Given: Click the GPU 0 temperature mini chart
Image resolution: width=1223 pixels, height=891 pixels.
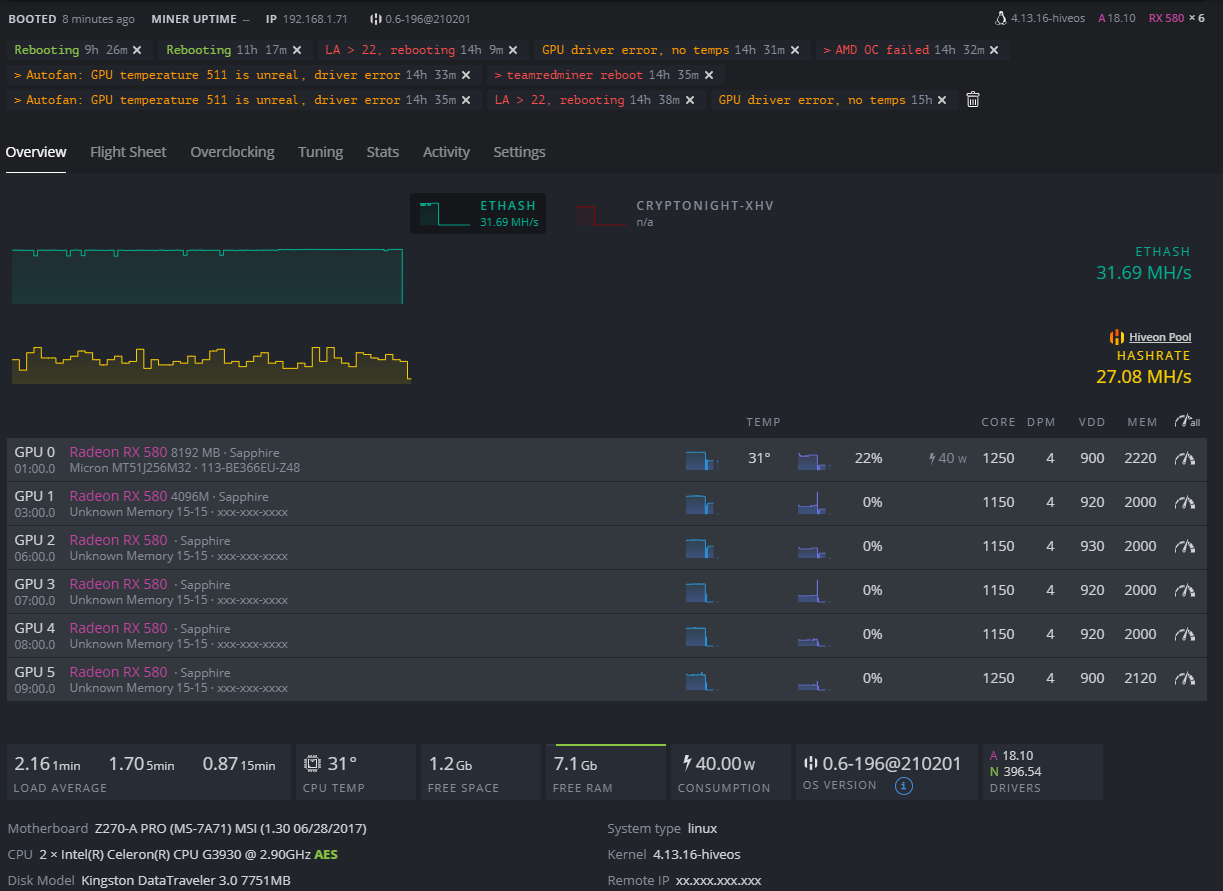Looking at the screenshot, I should pyautogui.click(x=702, y=460).
